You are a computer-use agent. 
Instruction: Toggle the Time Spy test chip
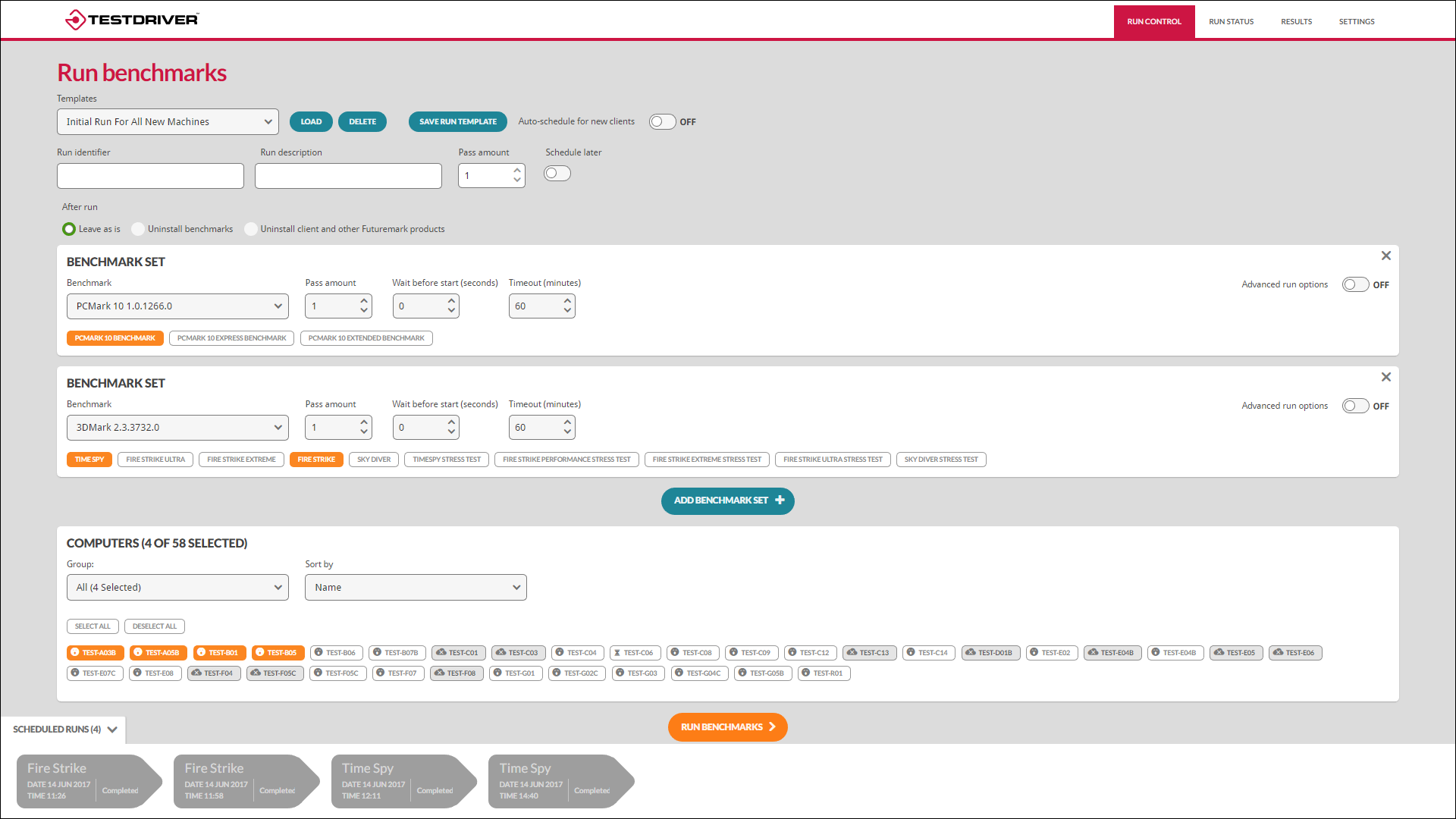[x=89, y=460]
